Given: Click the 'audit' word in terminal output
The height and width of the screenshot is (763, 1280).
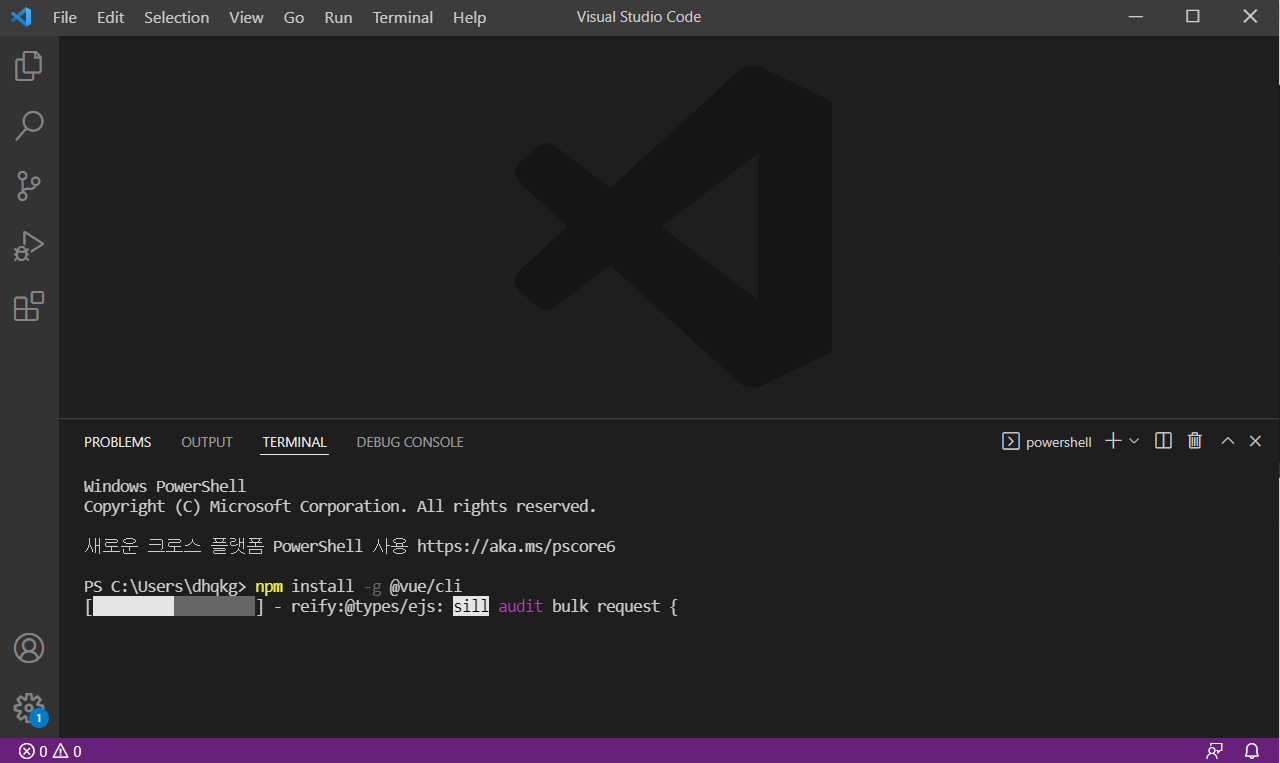Looking at the screenshot, I should (521, 607).
